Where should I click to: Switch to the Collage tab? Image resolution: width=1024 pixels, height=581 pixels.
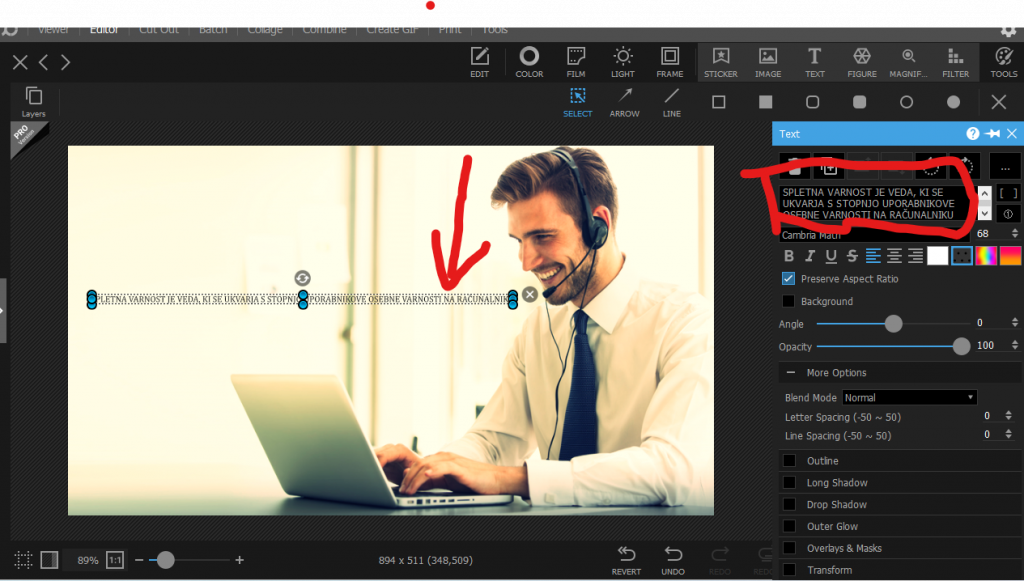(264, 30)
